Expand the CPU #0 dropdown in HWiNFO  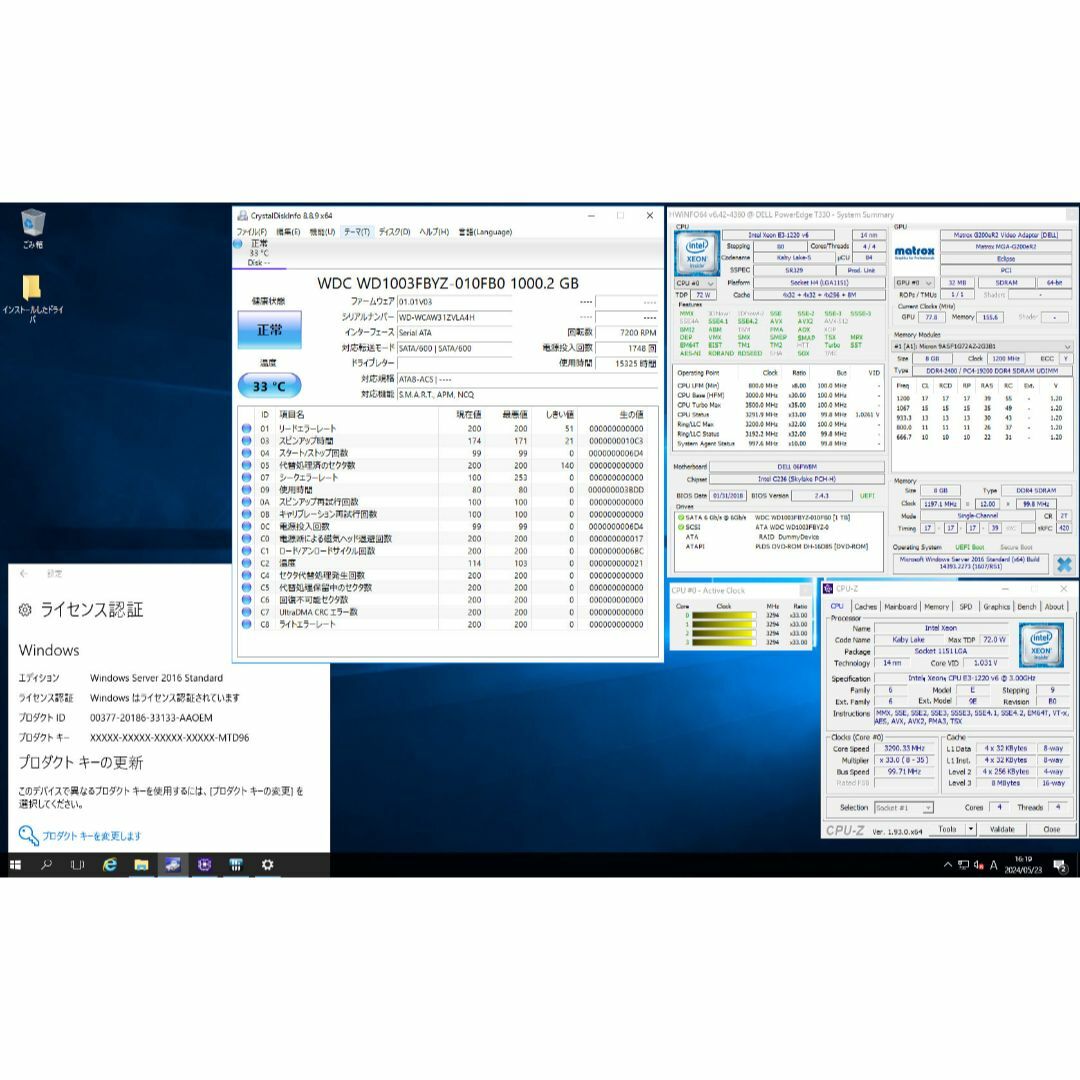pos(694,283)
